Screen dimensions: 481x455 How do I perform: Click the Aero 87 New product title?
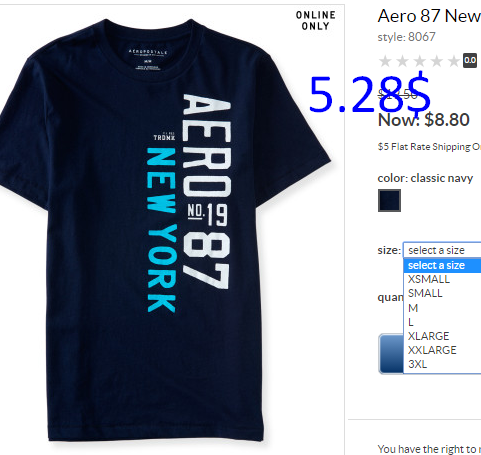click(x=429, y=16)
